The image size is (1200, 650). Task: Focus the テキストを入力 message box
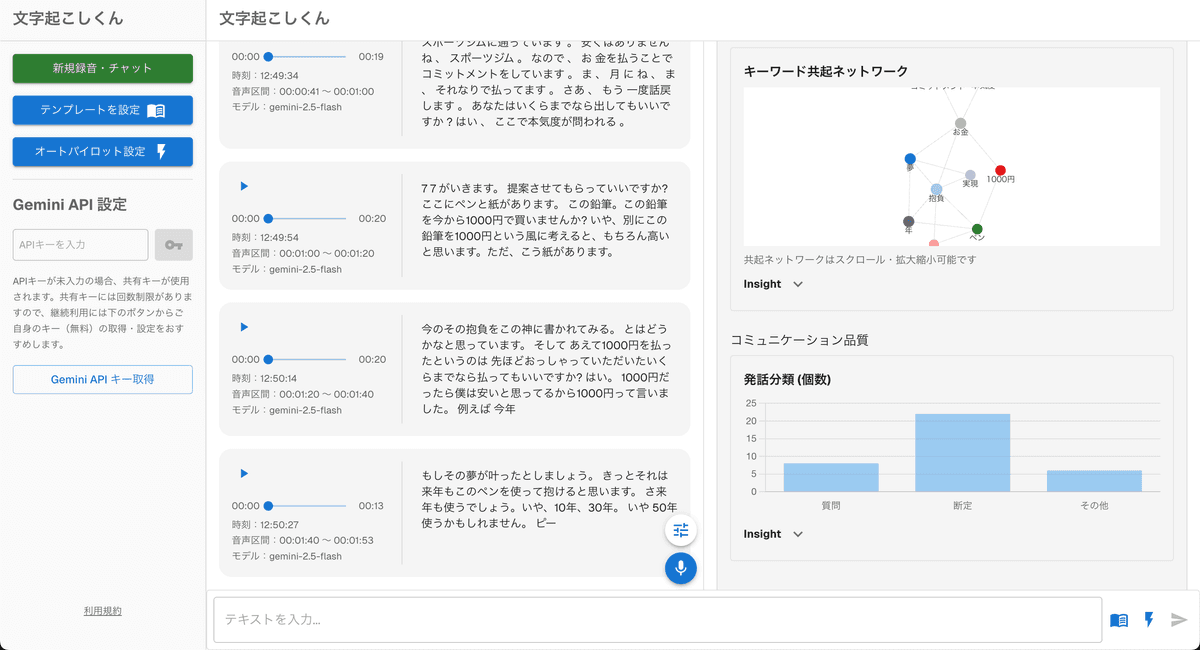tap(658, 620)
